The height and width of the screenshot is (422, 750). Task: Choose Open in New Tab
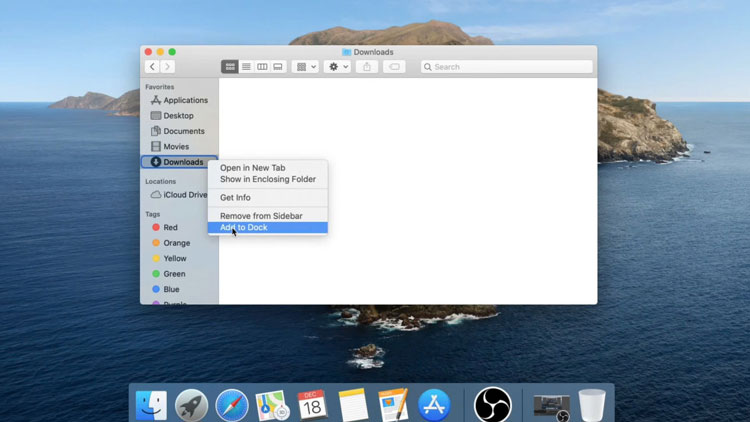click(x=267, y=168)
